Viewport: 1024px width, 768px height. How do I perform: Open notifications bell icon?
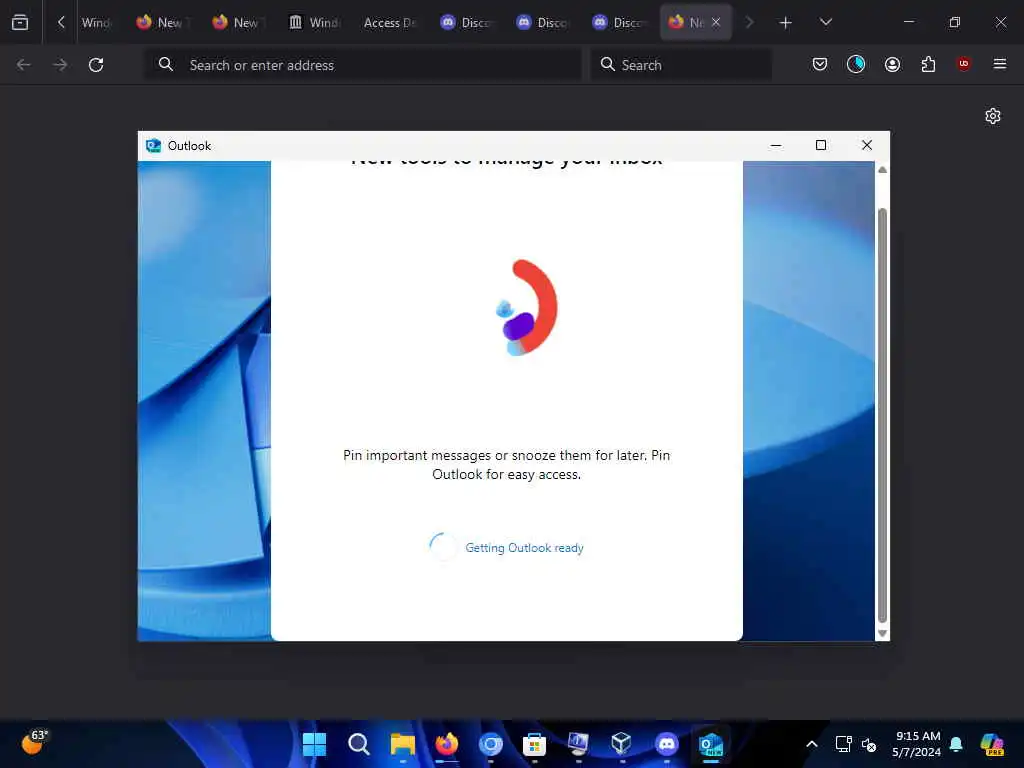point(956,744)
